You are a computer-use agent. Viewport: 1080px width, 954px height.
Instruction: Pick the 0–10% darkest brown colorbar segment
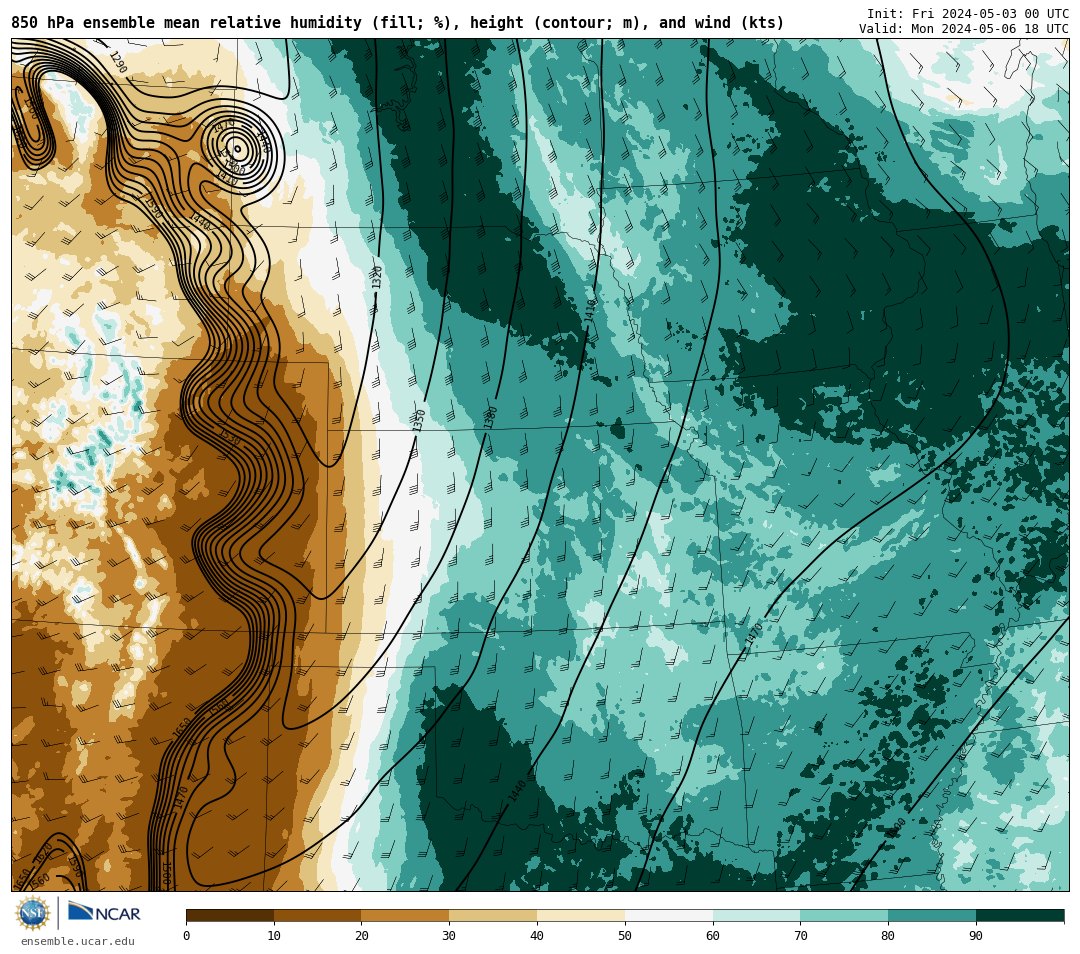[230, 916]
